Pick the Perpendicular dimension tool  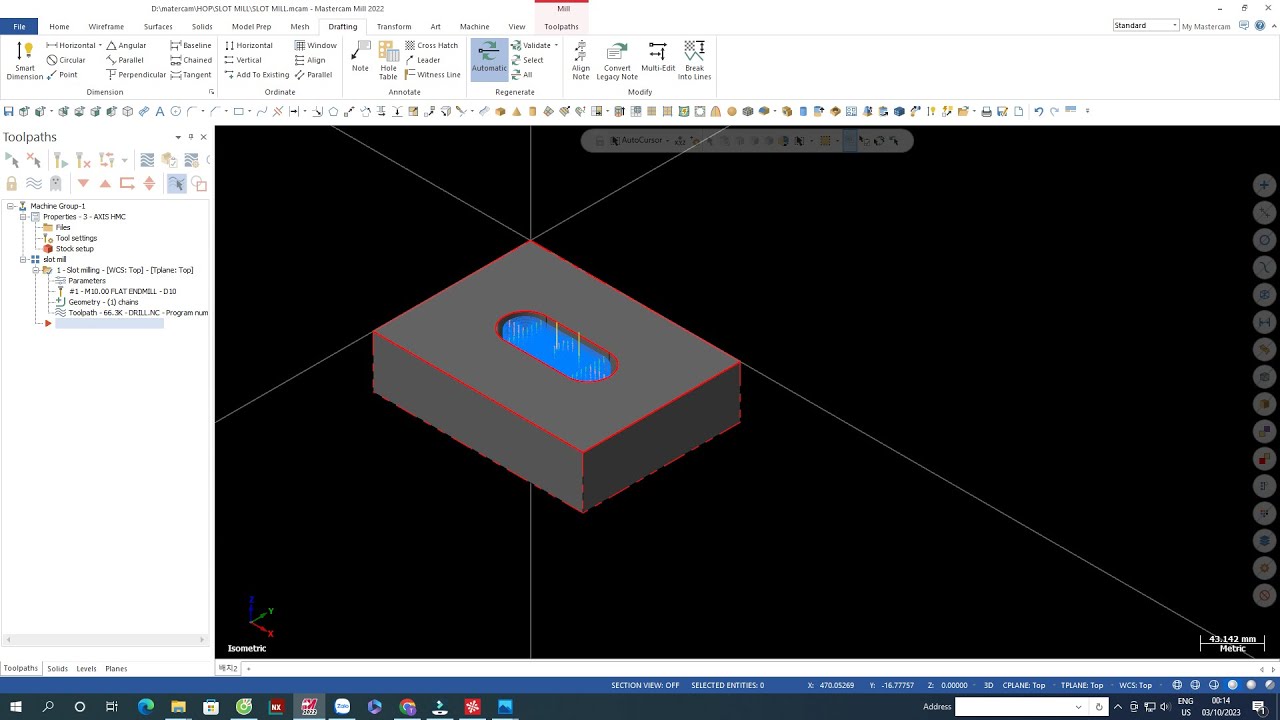[136, 75]
